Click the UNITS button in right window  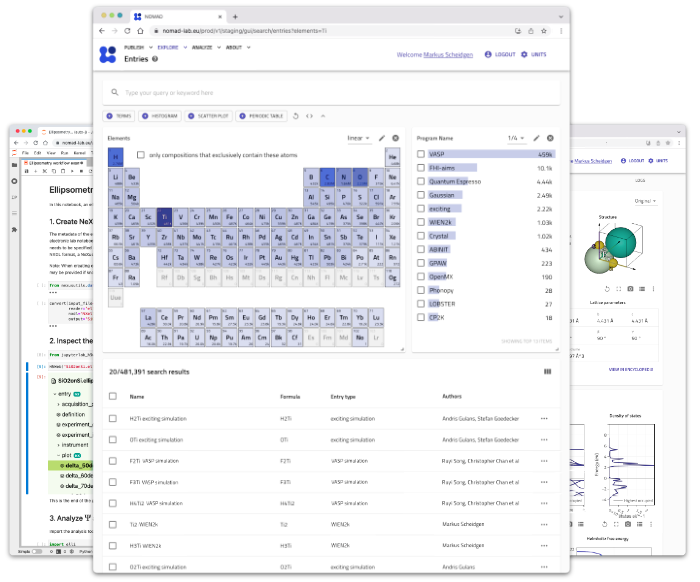click(x=658, y=161)
